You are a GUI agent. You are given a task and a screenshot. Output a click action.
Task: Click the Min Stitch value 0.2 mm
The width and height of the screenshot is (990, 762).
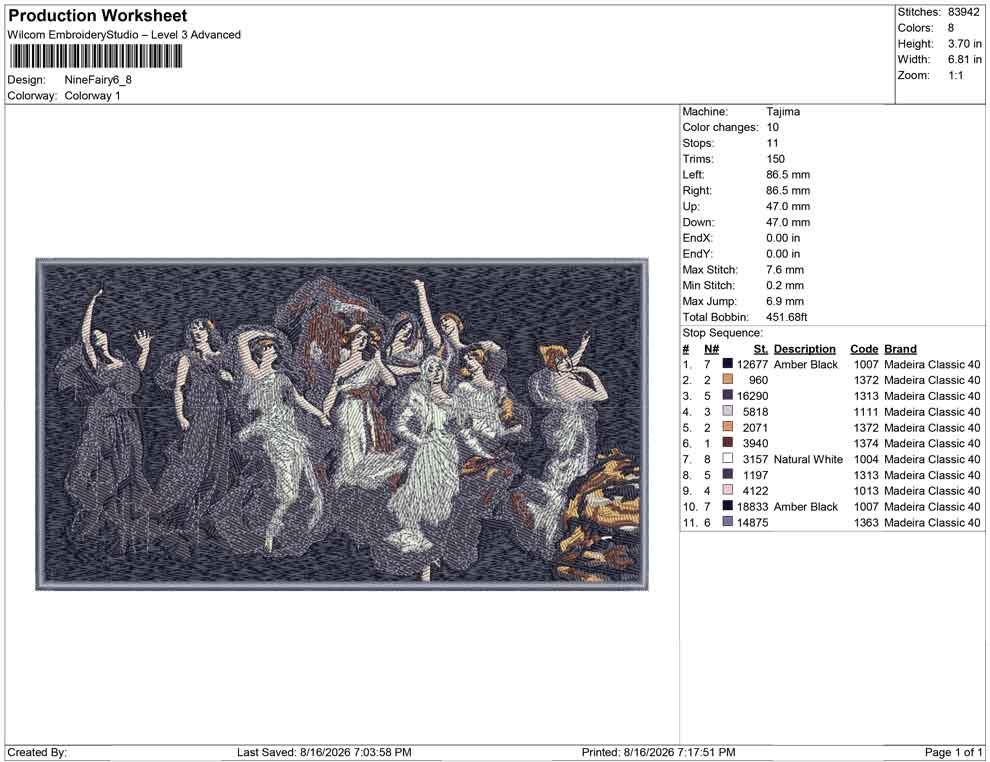point(785,285)
